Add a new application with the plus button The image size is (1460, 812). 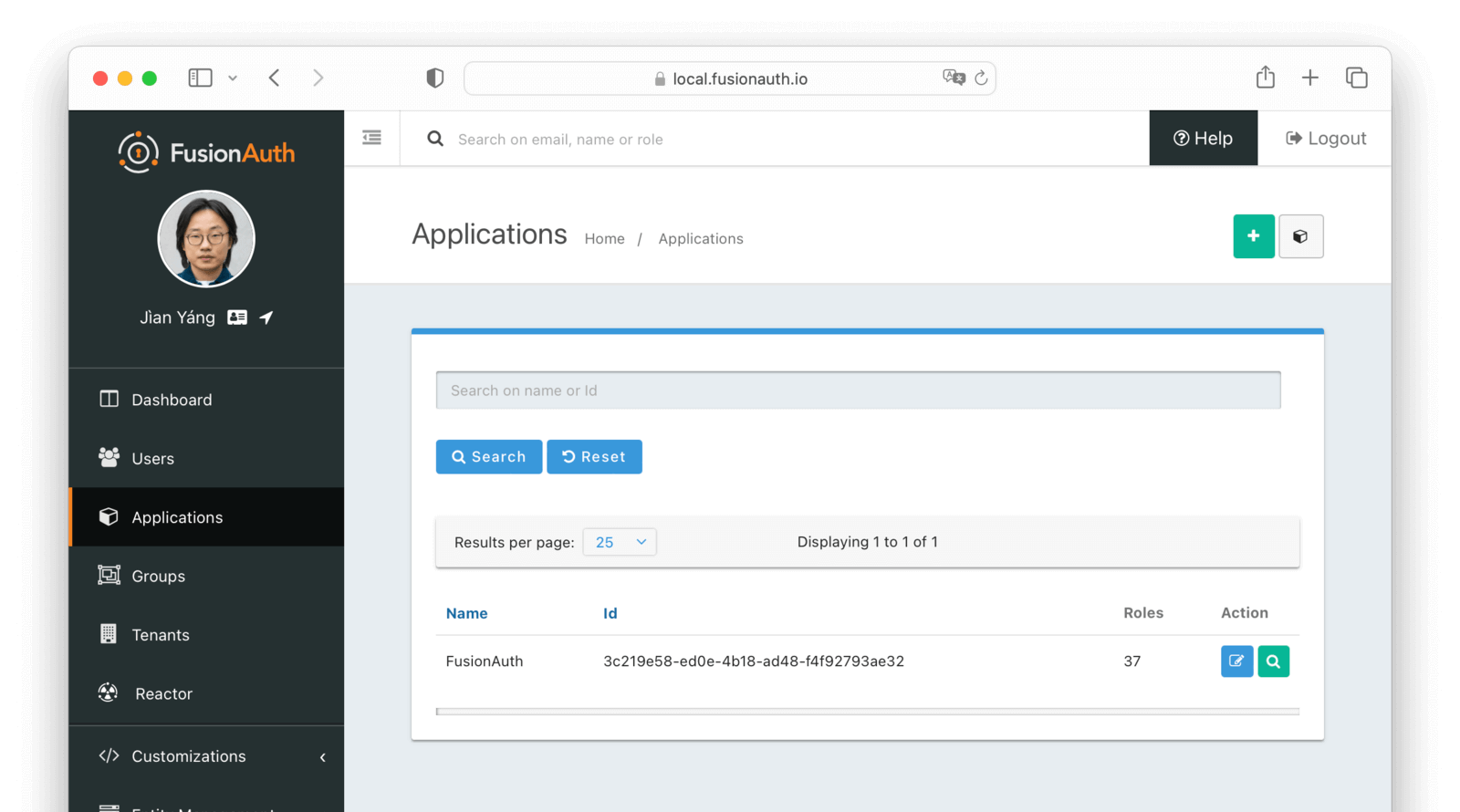1254,236
